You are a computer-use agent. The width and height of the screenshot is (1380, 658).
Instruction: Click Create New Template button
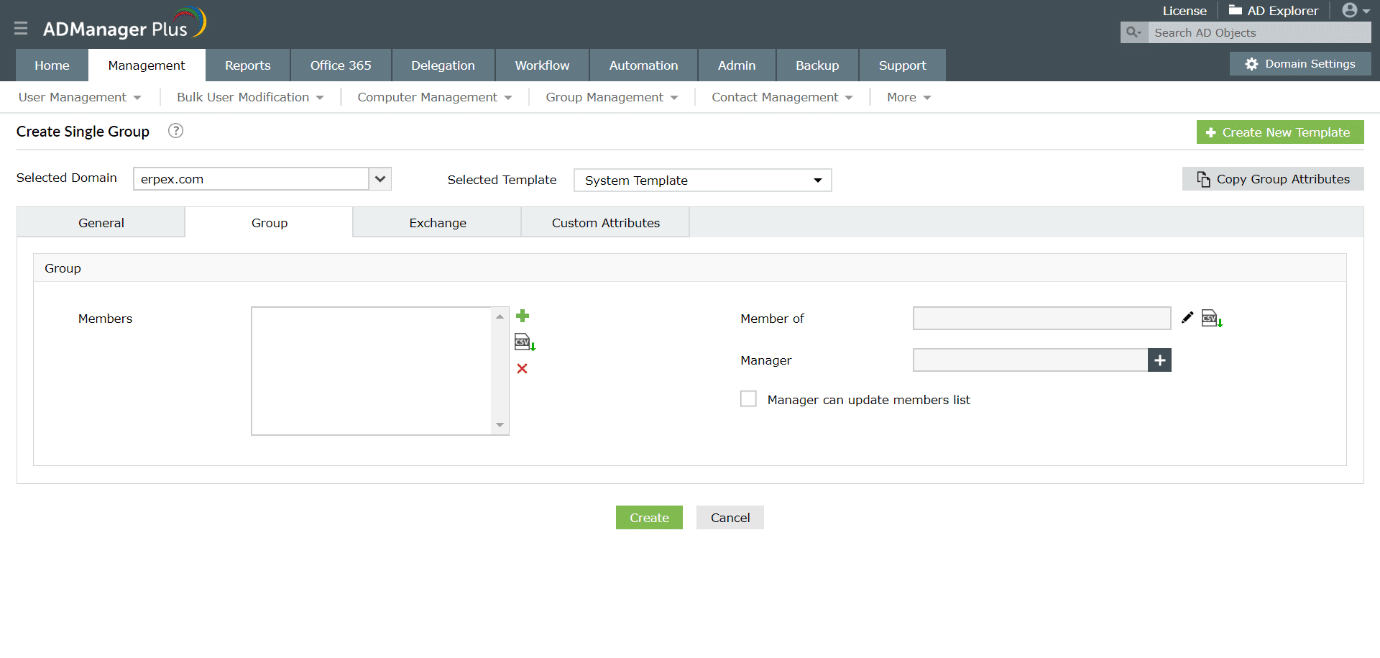[x=1280, y=132]
